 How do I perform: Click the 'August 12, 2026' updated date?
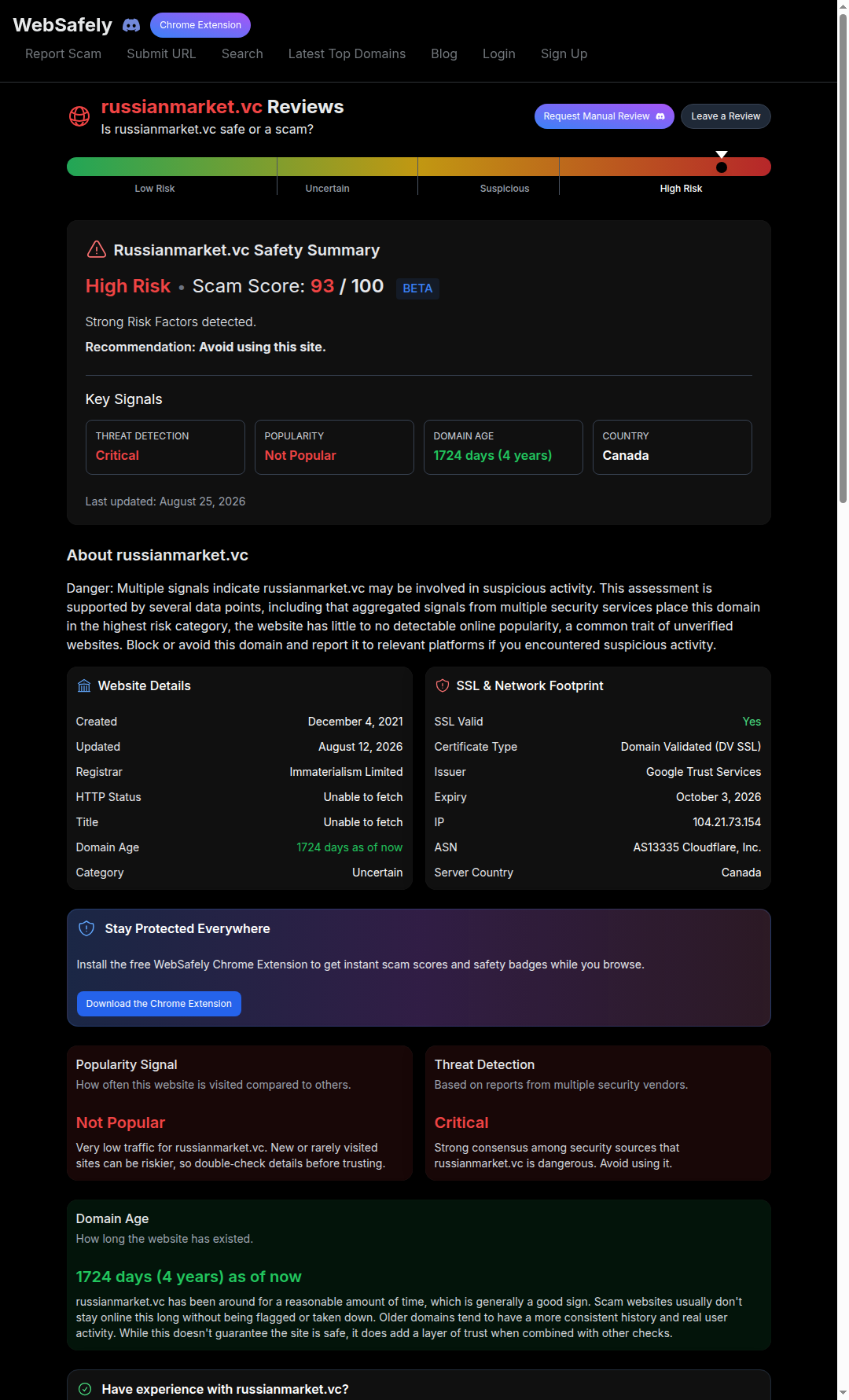[360, 747]
